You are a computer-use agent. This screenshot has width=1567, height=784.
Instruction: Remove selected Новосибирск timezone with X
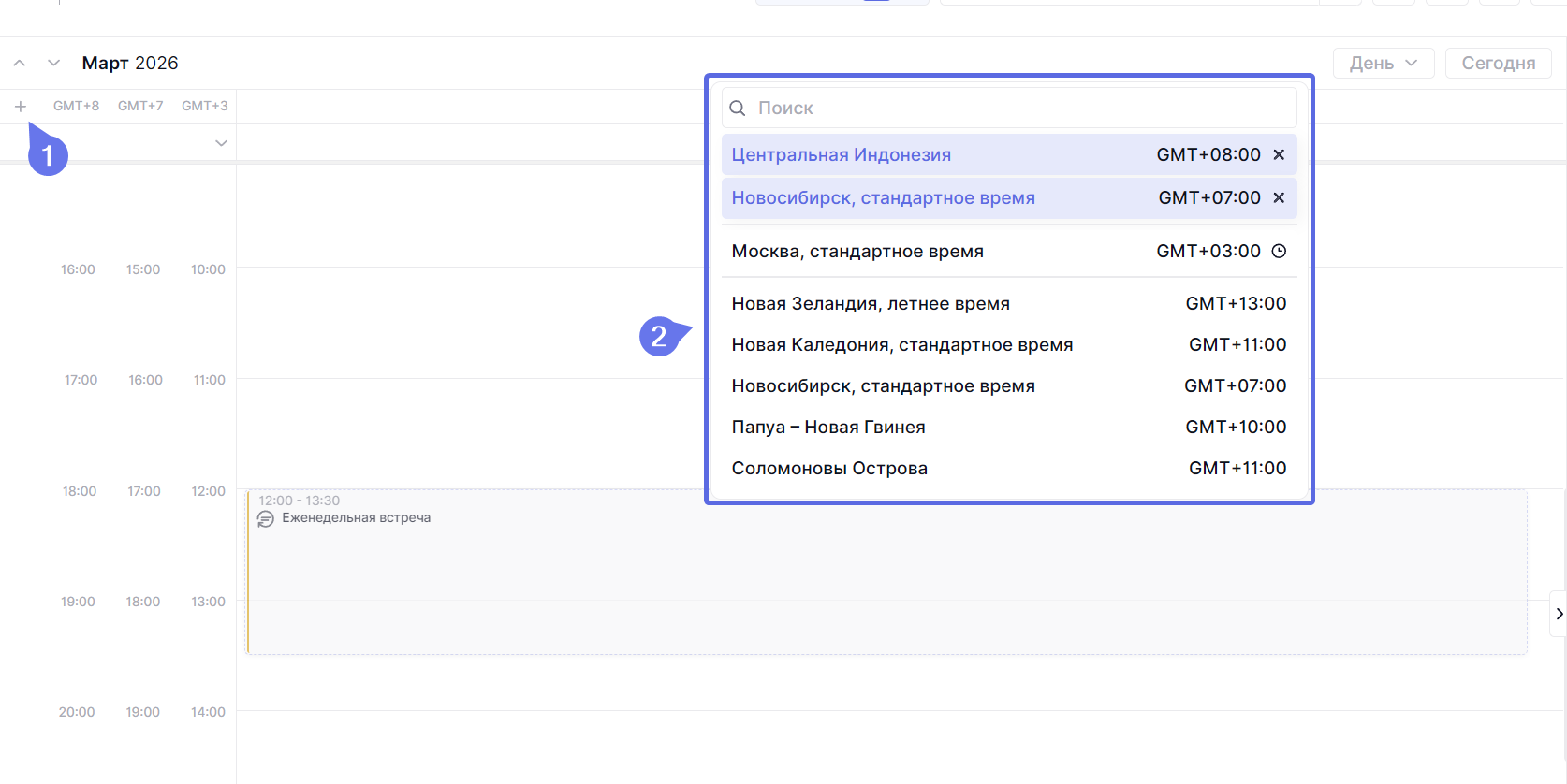[x=1279, y=198]
